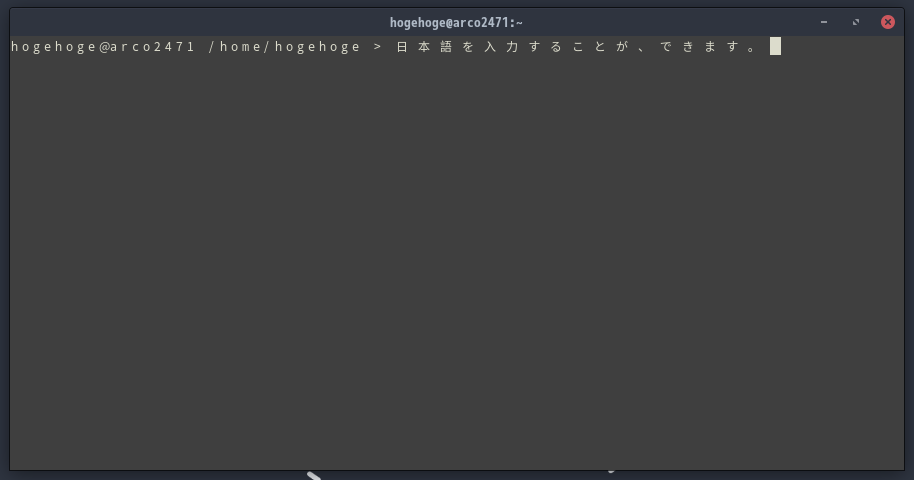The width and height of the screenshot is (914, 480).
Task: Click the path /home/hogehoge in prompt
Action: coord(284,47)
